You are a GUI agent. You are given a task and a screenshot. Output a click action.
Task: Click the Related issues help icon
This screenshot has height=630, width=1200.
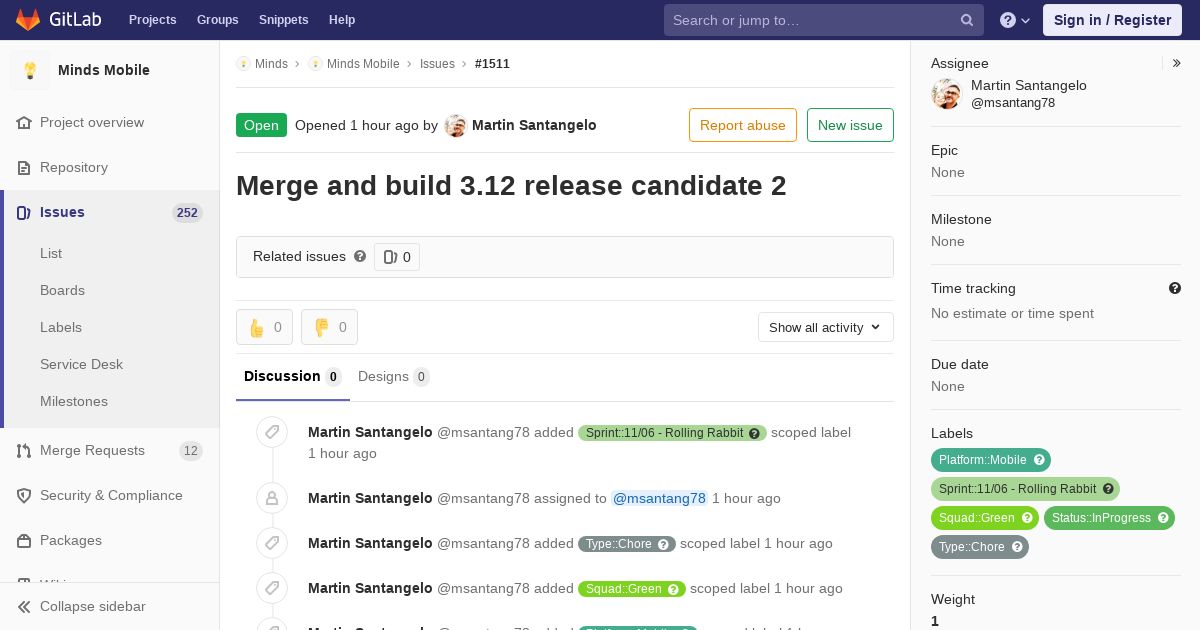tap(360, 256)
